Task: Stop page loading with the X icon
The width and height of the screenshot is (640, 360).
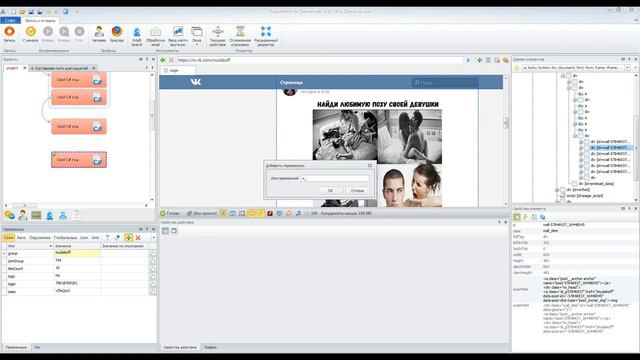Action: point(171,60)
